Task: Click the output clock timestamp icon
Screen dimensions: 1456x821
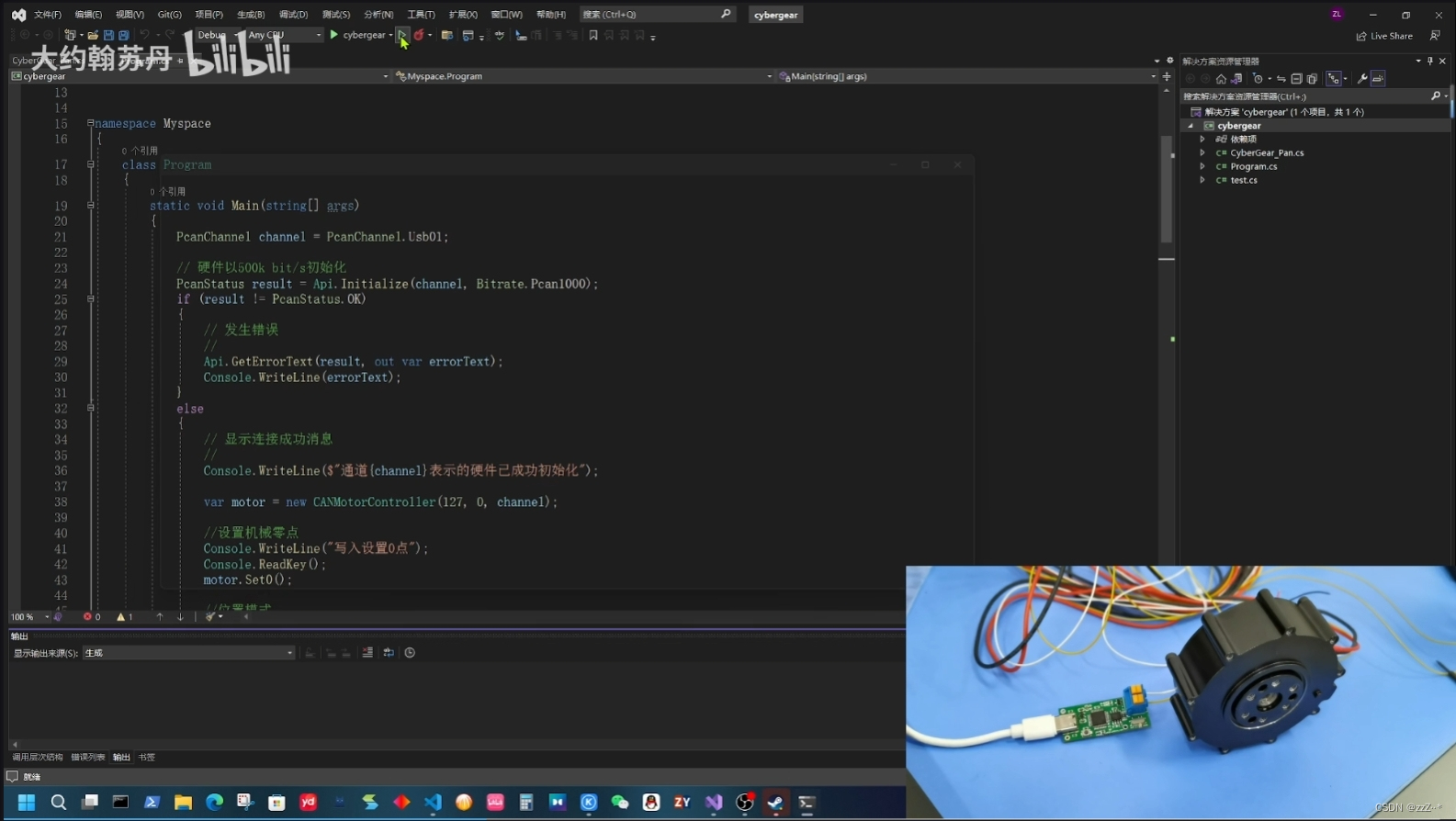Action: [x=410, y=653]
